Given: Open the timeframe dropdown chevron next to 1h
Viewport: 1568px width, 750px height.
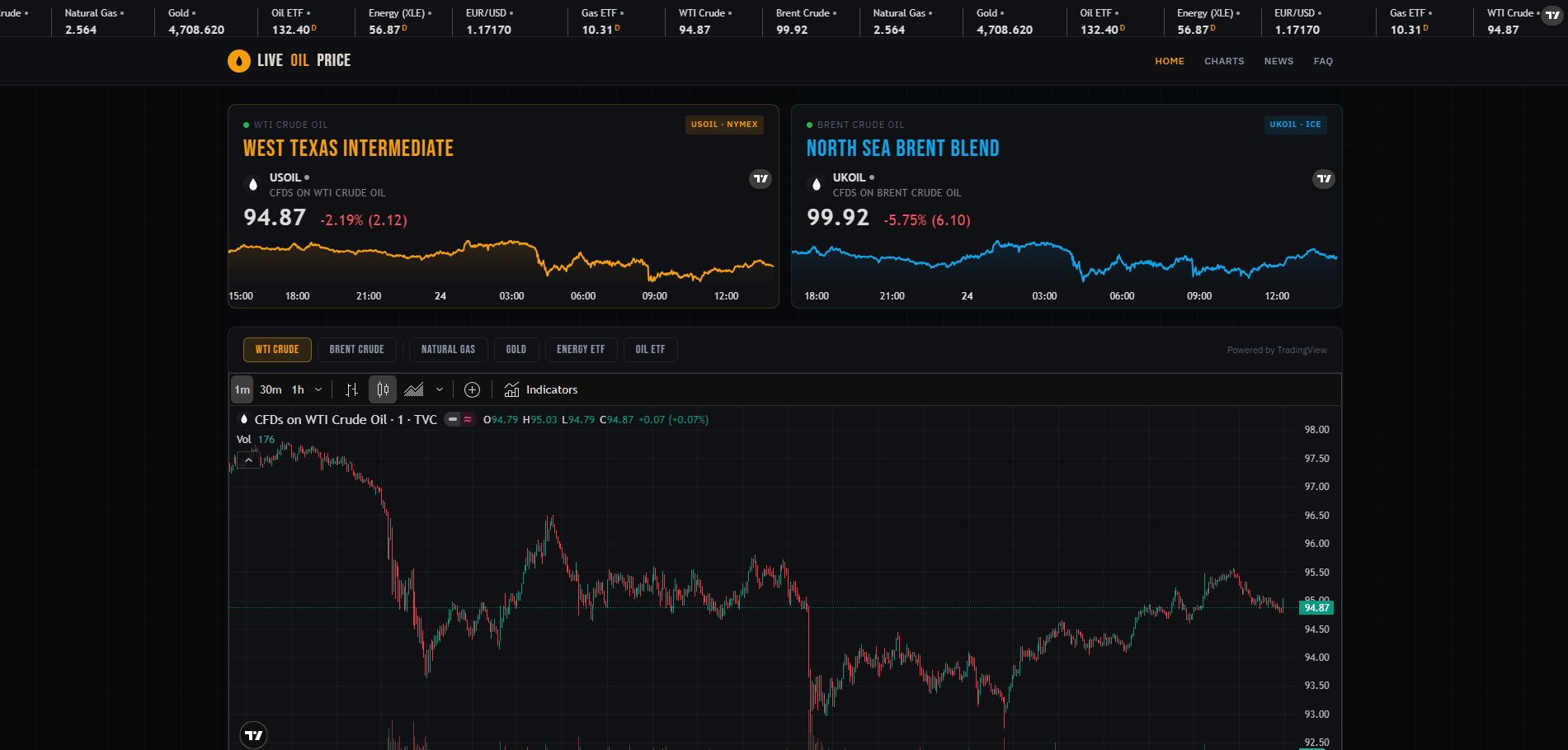Looking at the screenshot, I should click(x=318, y=389).
